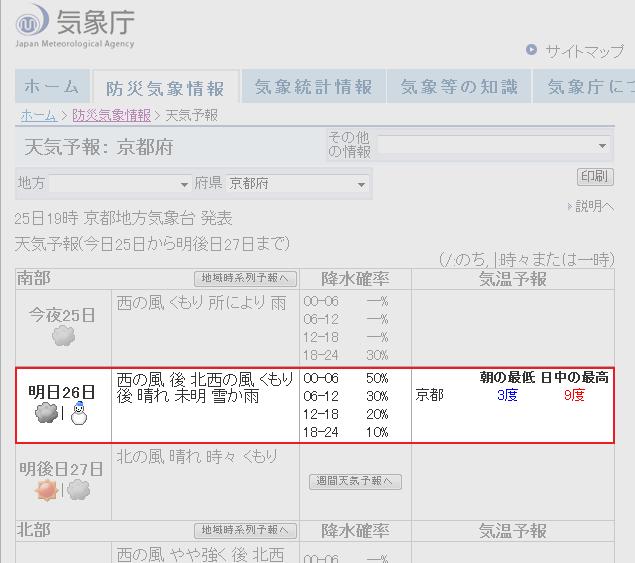The width and height of the screenshot is (635, 563).
Task: Expand the 地方 region dropdown
Action: [x=120, y=184]
